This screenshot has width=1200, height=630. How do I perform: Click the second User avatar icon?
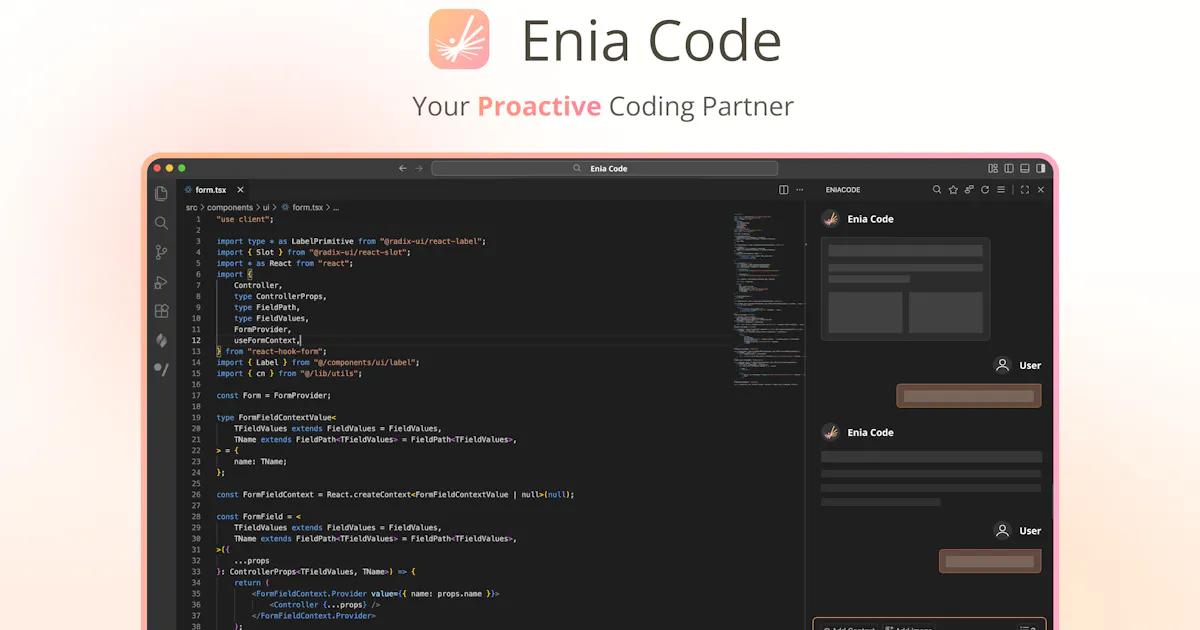click(x=1002, y=530)
